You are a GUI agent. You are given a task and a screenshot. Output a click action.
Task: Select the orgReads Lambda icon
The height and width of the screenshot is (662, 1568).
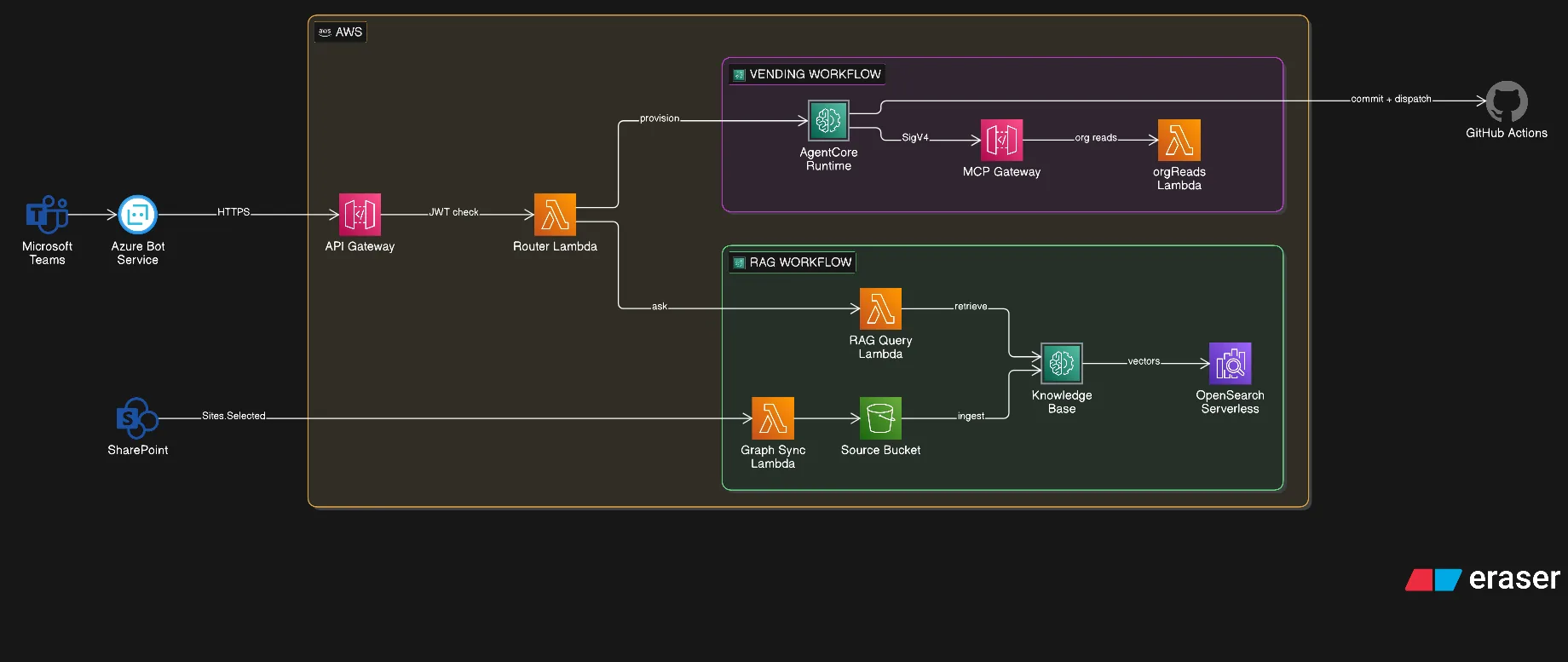click(x=1179, y=140)
